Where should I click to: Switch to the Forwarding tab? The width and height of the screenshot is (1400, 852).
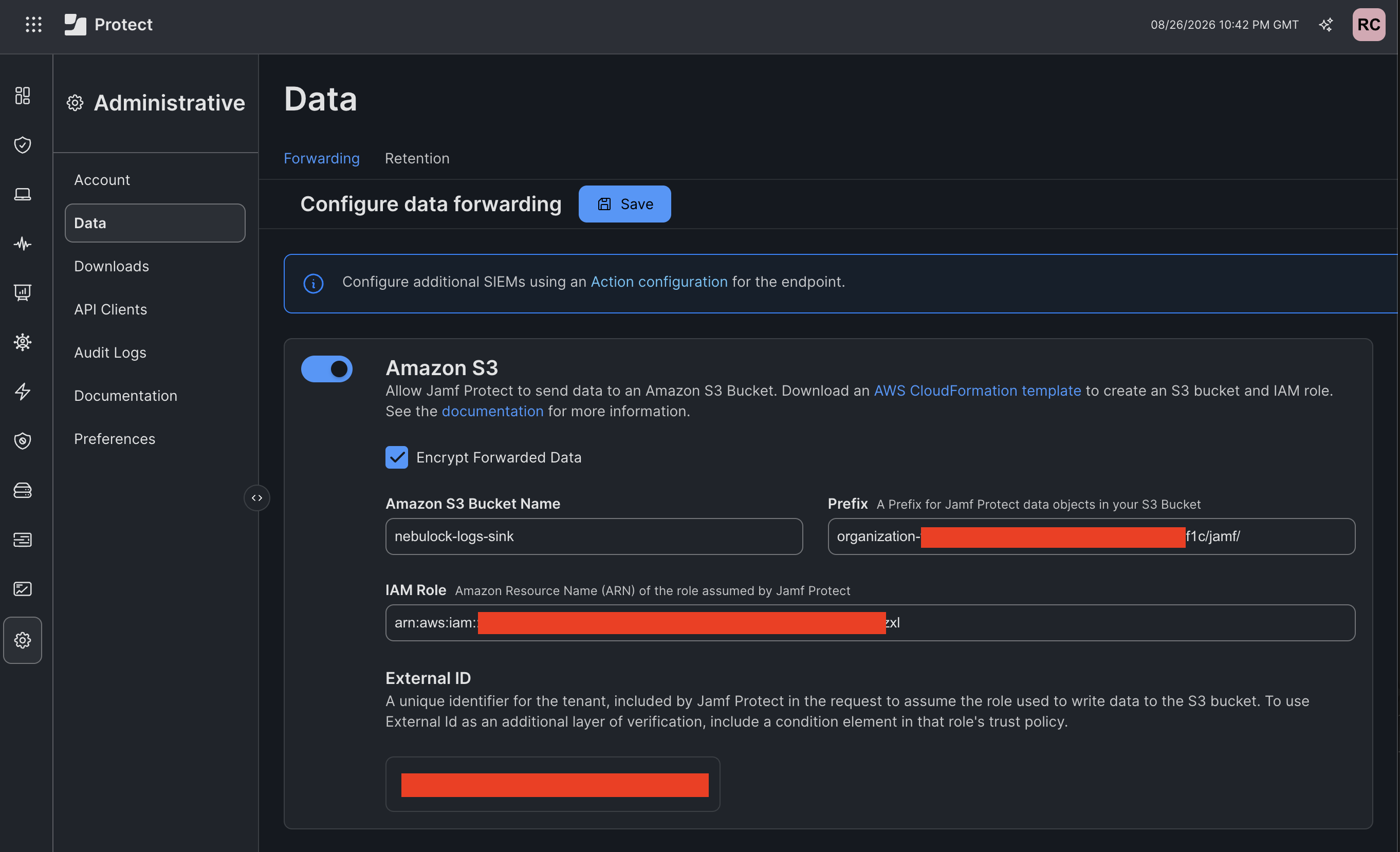[x=322, y=158]
